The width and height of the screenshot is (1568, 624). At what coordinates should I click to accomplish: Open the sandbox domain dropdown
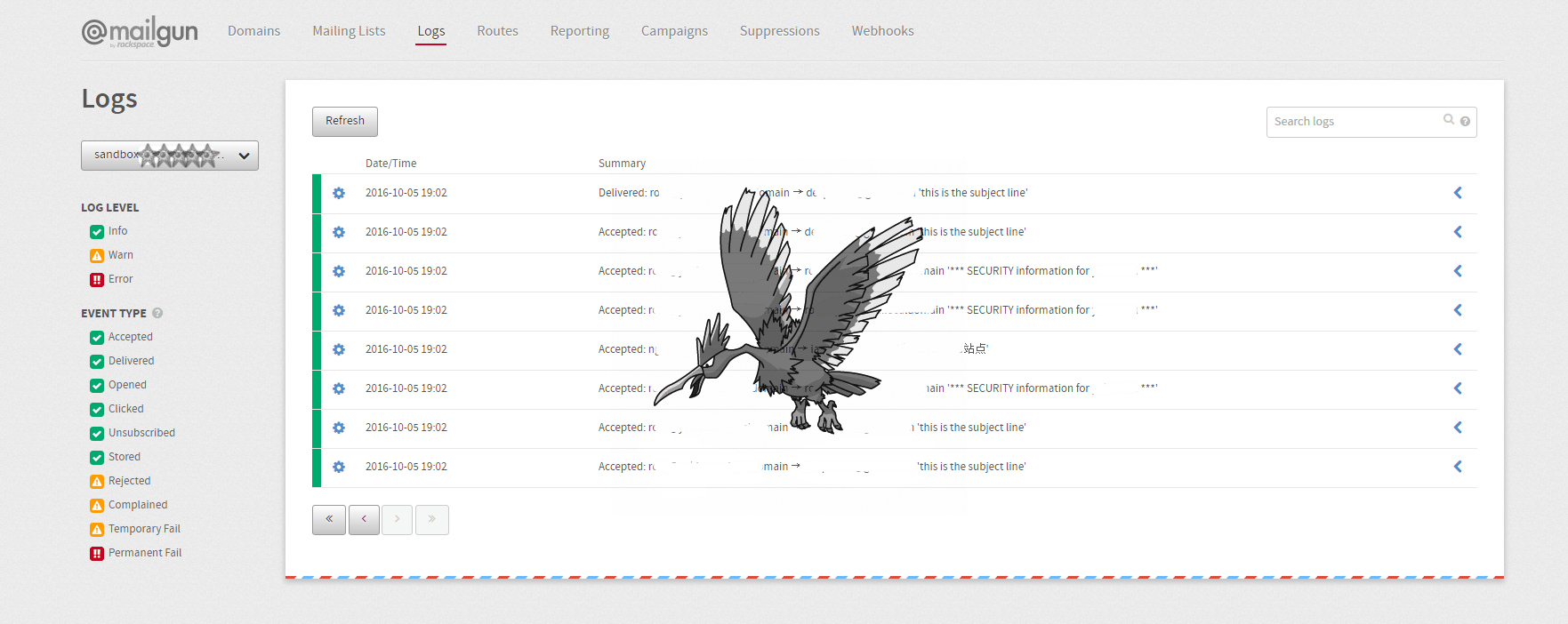click(170, 156)
